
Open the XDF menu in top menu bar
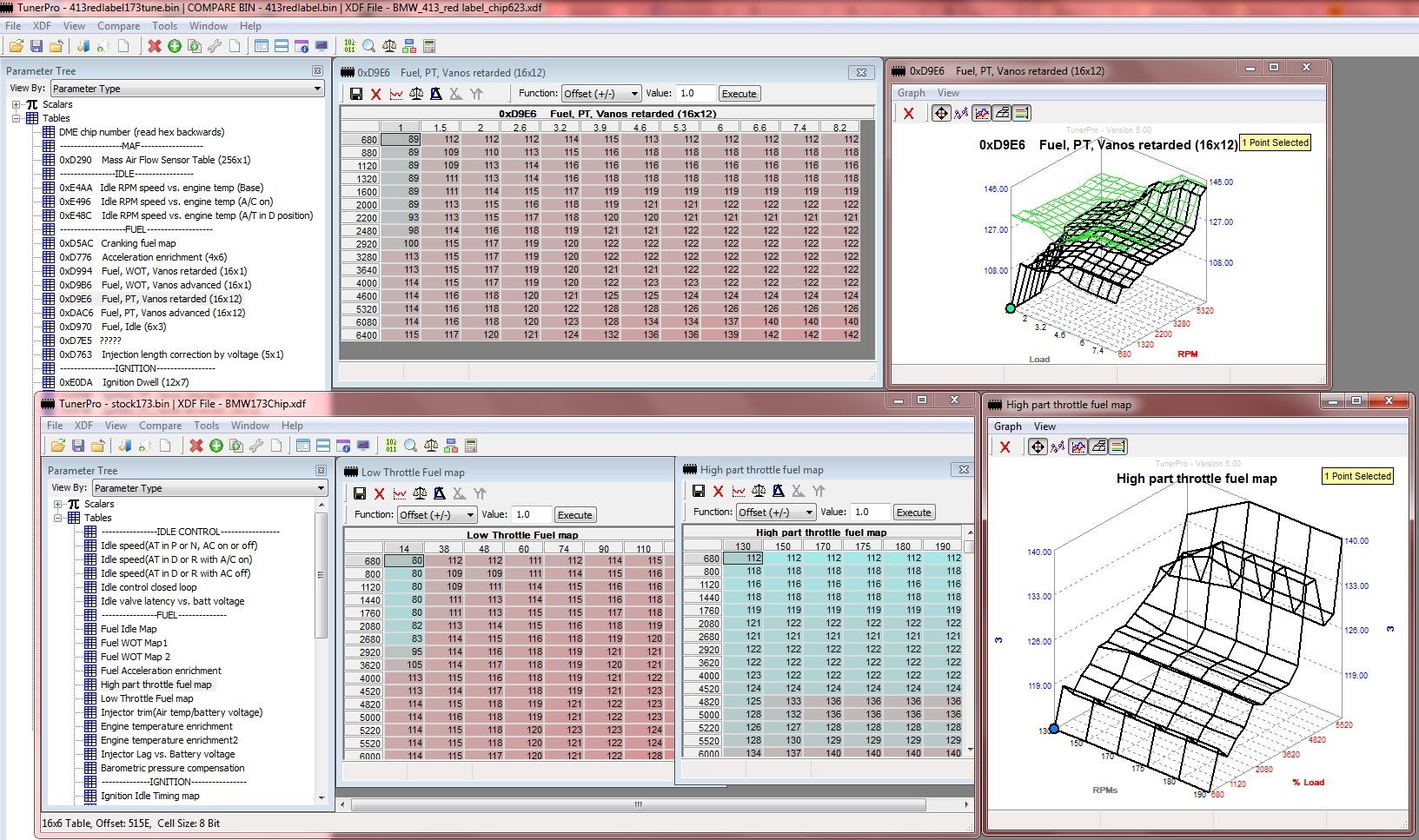(x=42, y=26)
